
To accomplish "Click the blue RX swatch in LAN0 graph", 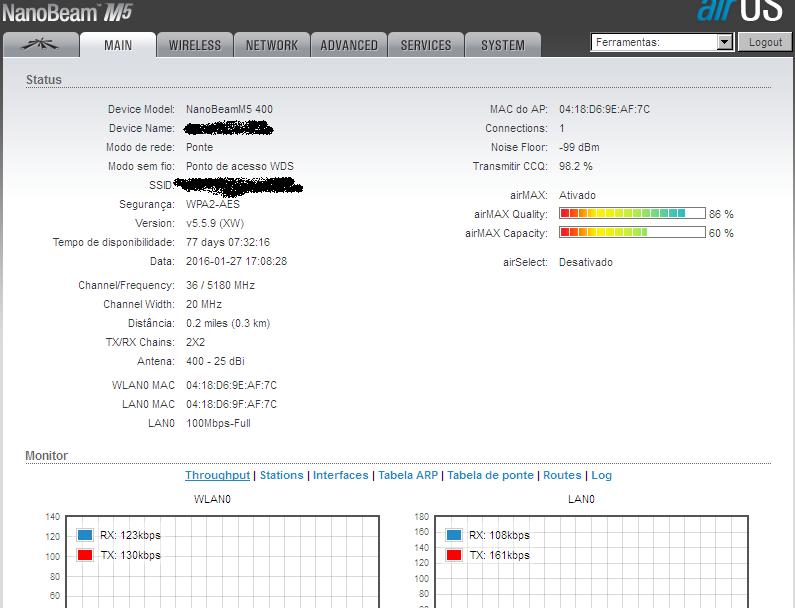I will [454, 534].
